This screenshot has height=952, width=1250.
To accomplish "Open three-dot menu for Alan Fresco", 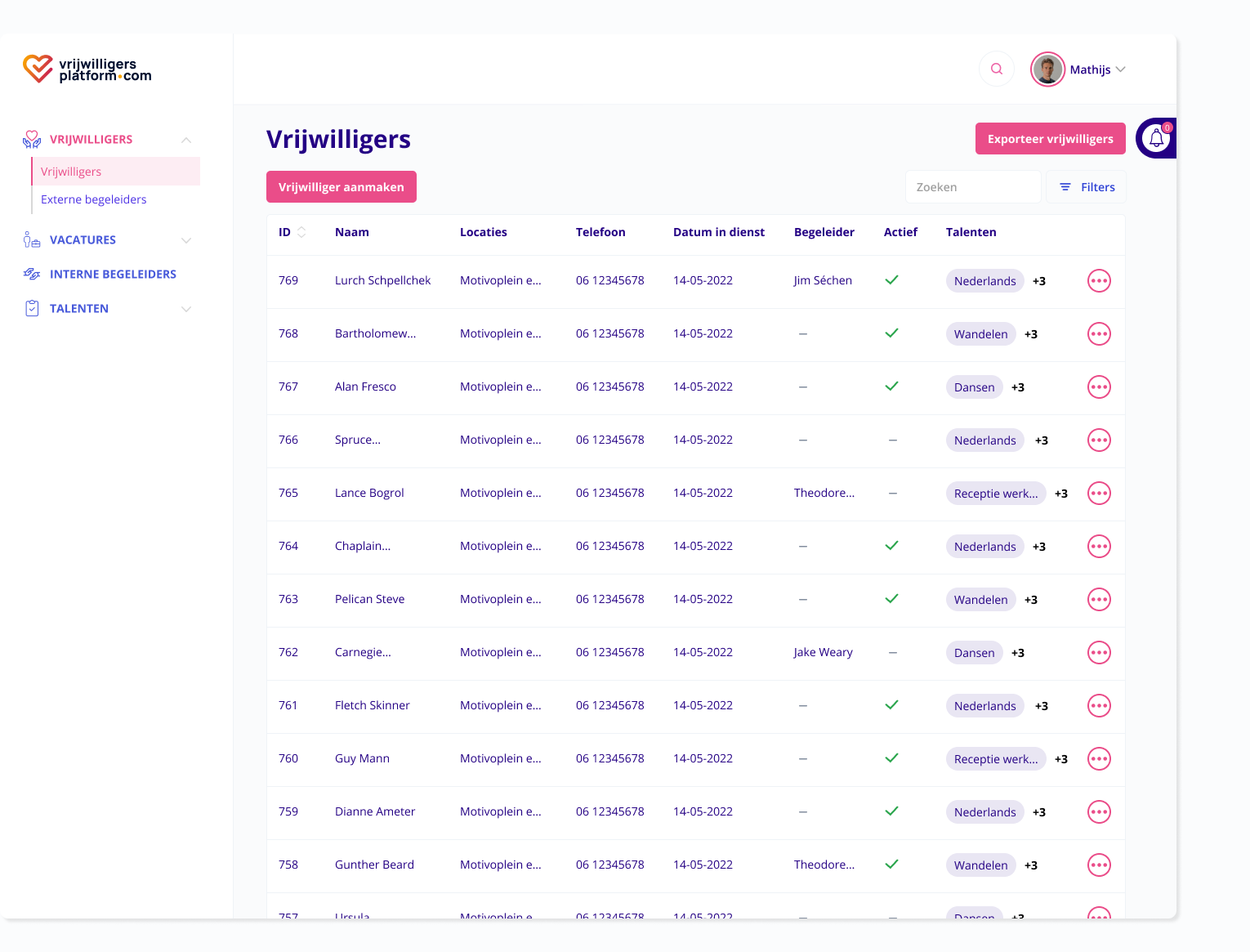I will click(x=1099, y=387).
